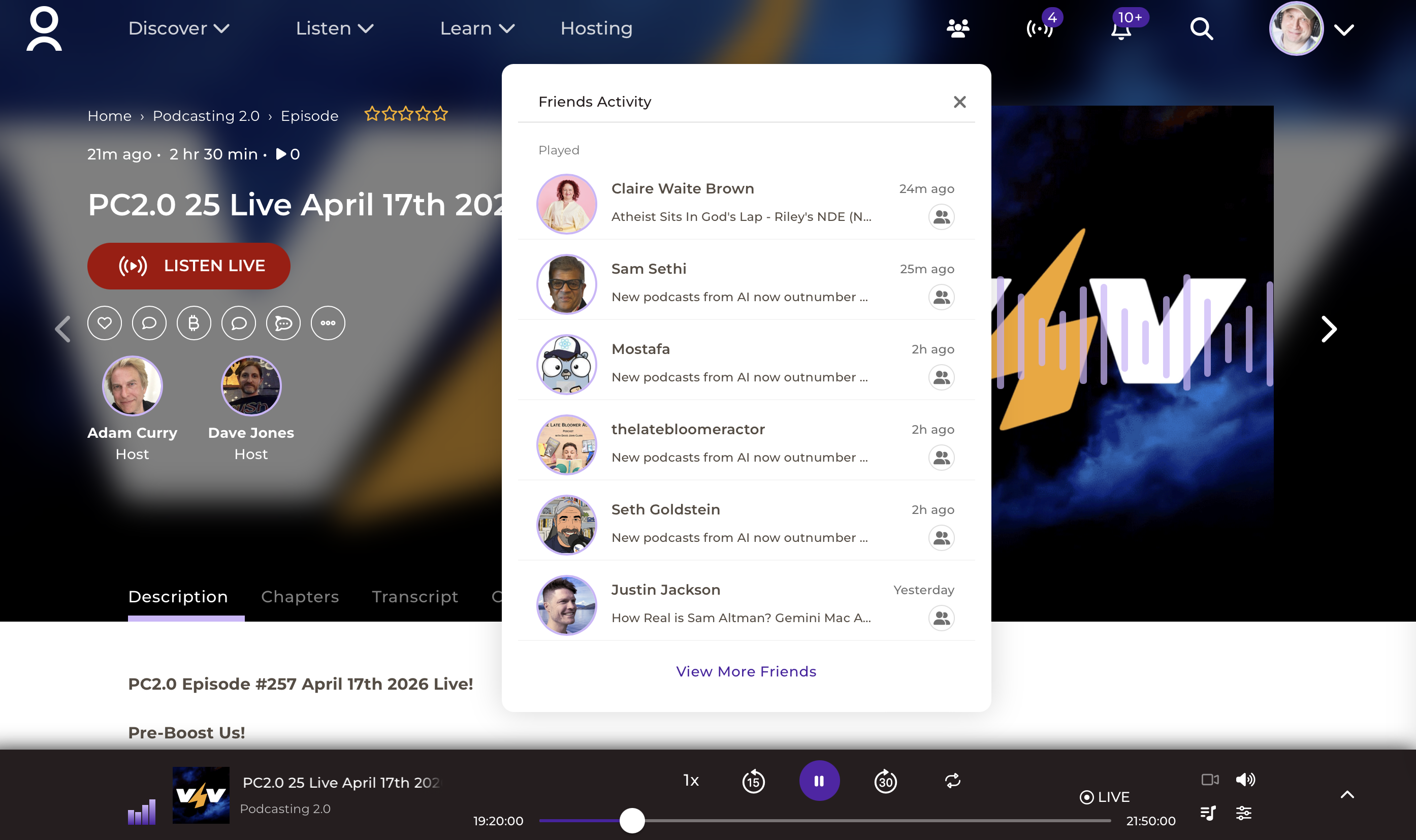Switch to the Transcript tab
Screen dimensions: 1416x840
coord(415,597)
